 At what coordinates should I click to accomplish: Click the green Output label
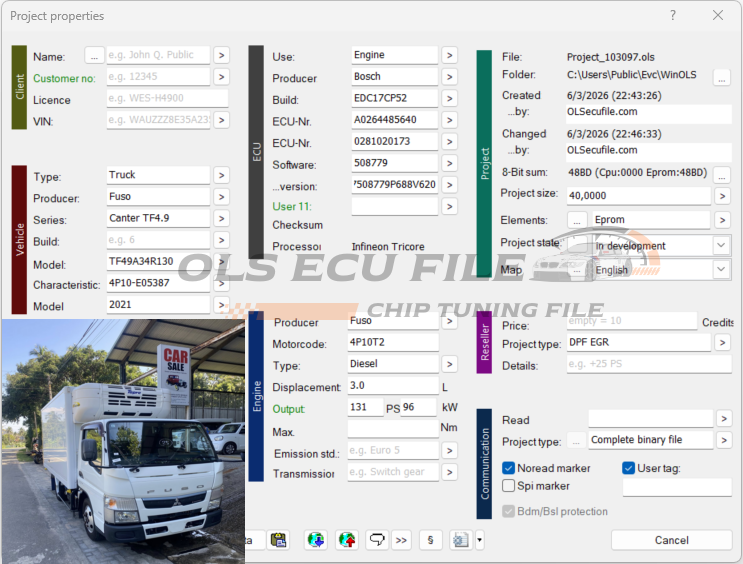(289, 409)
